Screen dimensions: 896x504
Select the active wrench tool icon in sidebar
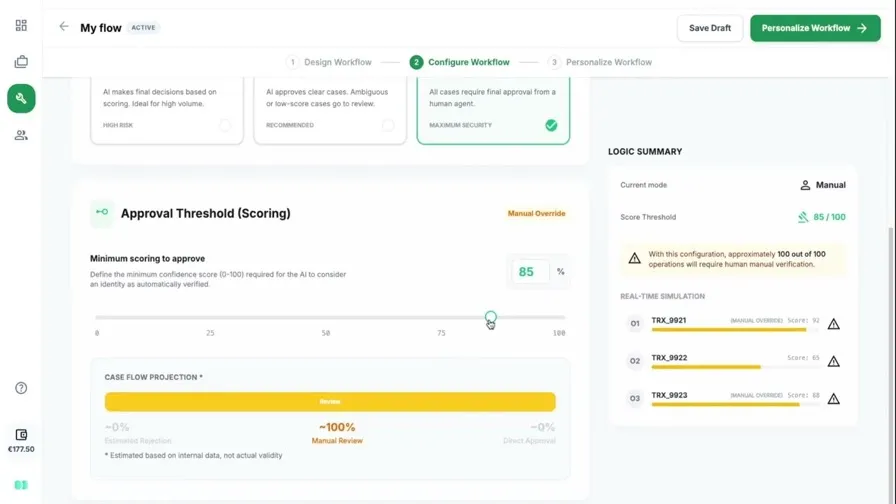[x=21, y=98]
